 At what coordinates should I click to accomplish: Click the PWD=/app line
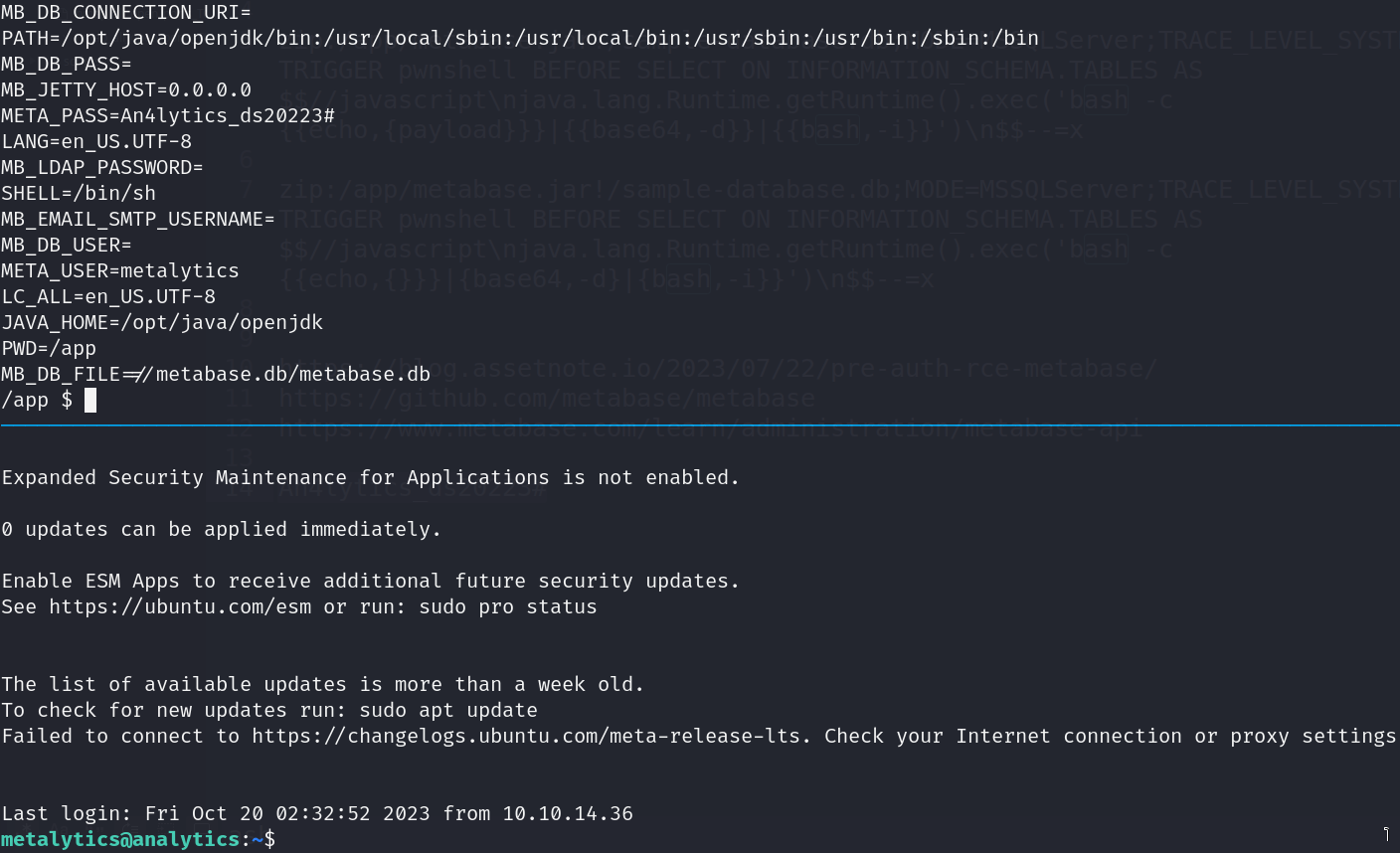pos(49,348)
